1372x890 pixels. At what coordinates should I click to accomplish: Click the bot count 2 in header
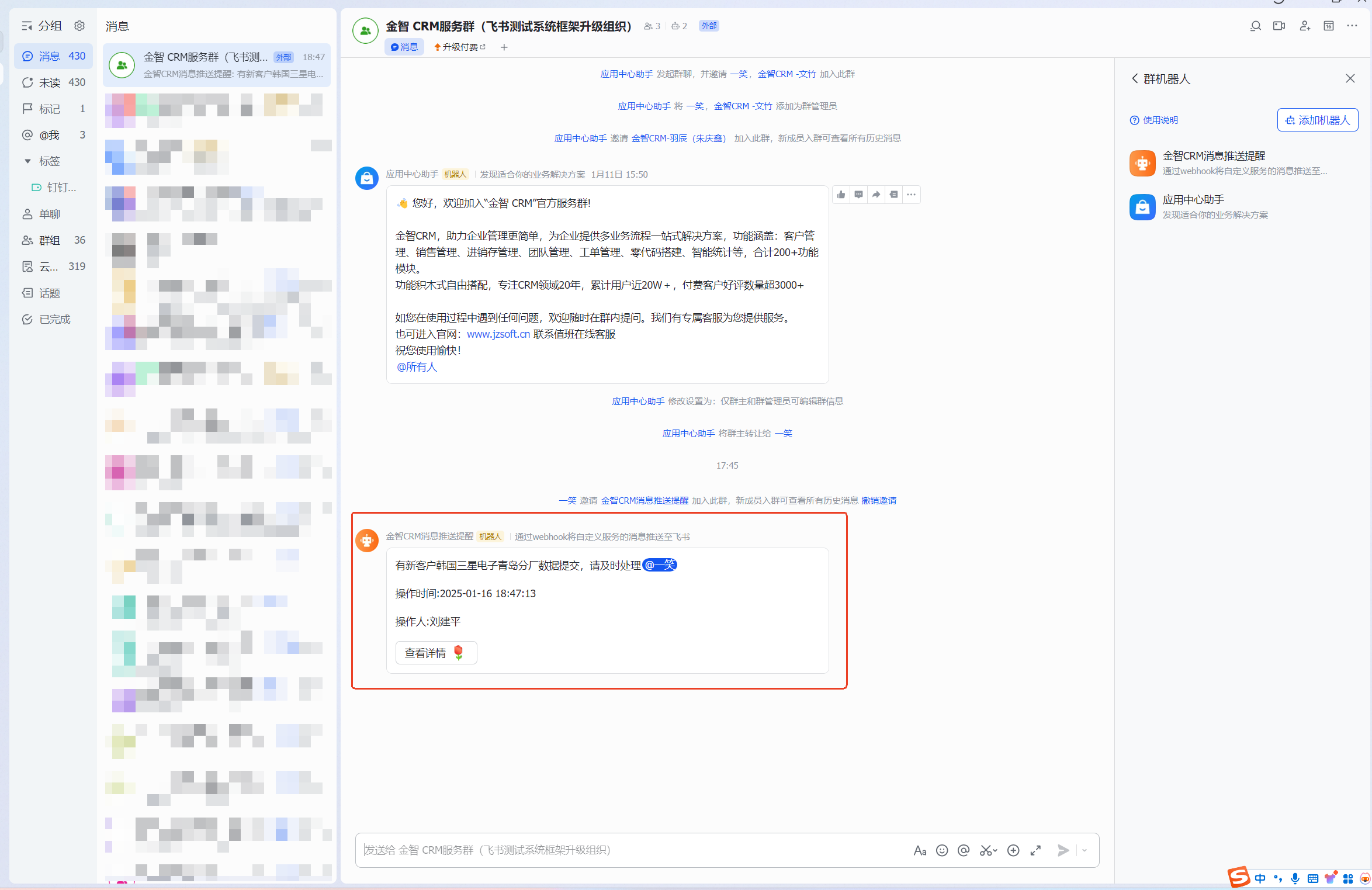point(679,26)
